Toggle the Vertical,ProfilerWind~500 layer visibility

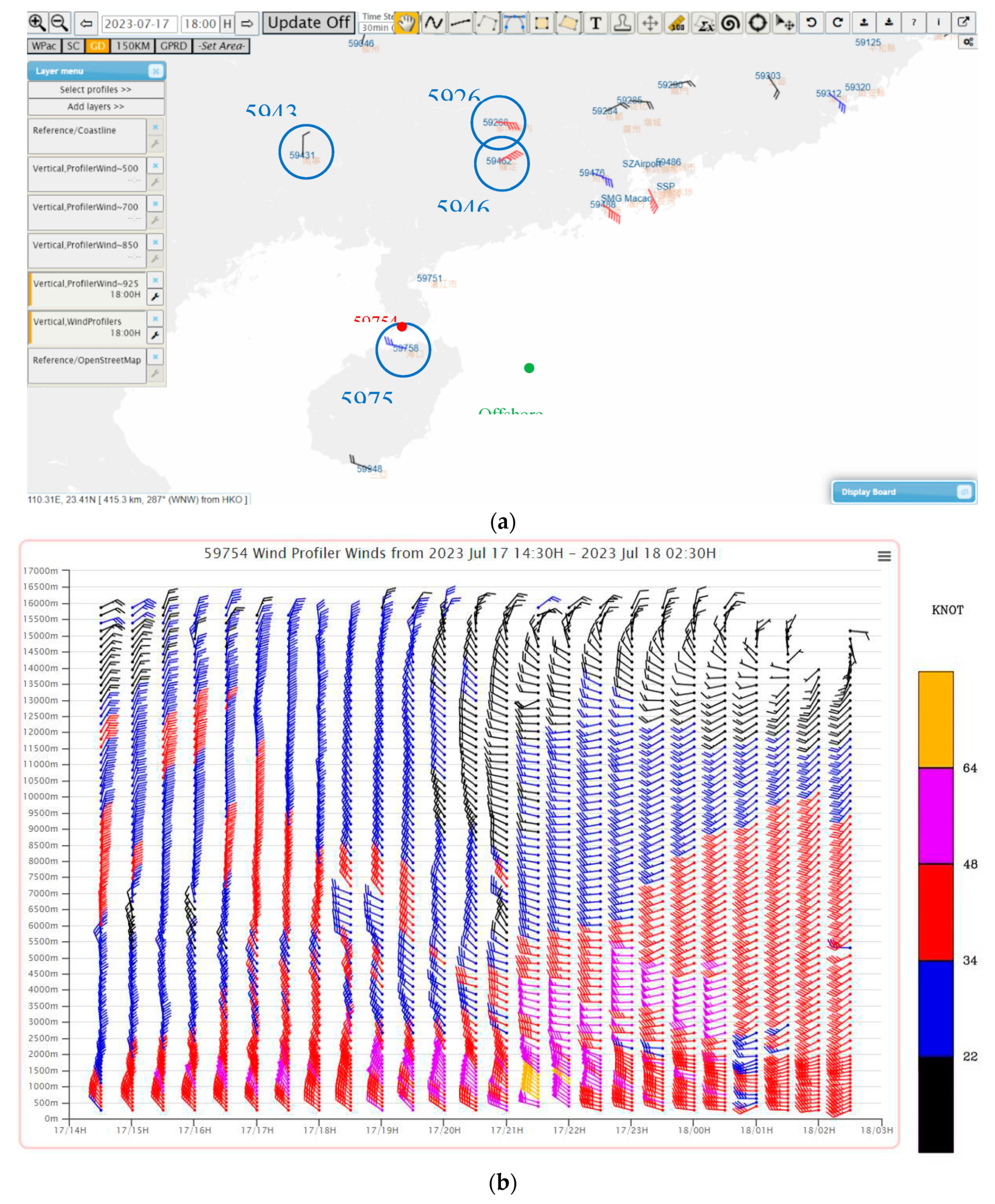click(86, 174)
